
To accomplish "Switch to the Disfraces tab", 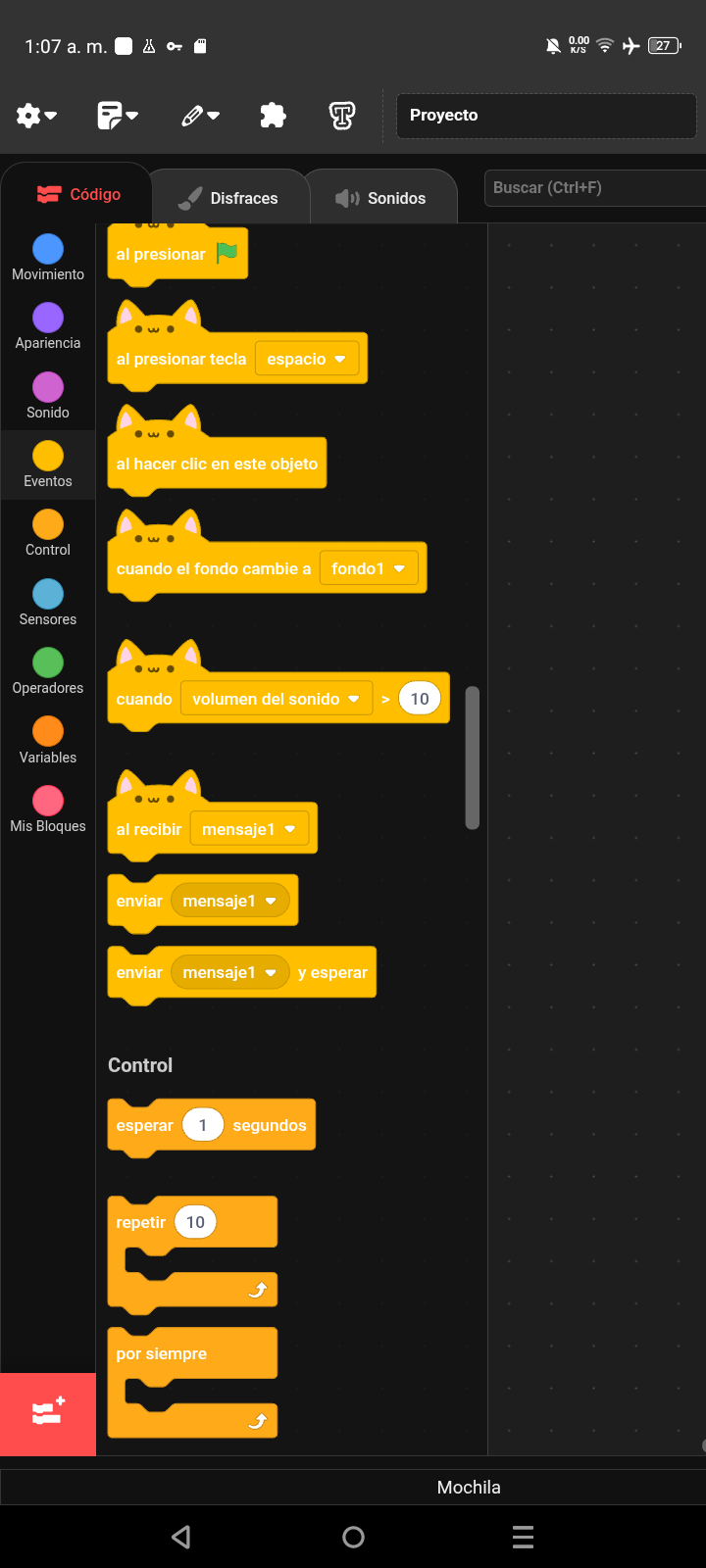I will (228, 198).
